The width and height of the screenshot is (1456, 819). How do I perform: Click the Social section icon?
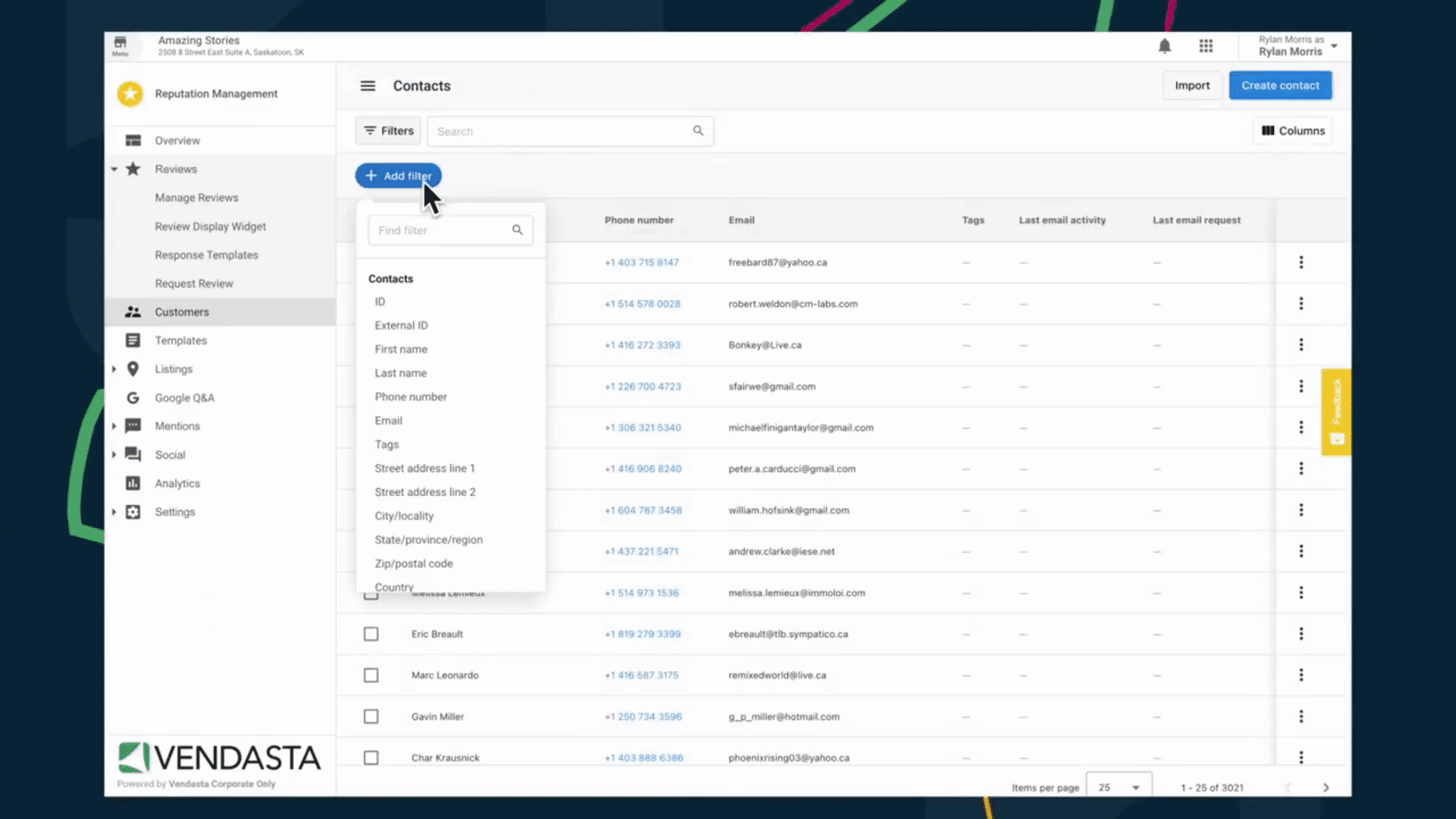pyautogui.click(x=133, y=454)
